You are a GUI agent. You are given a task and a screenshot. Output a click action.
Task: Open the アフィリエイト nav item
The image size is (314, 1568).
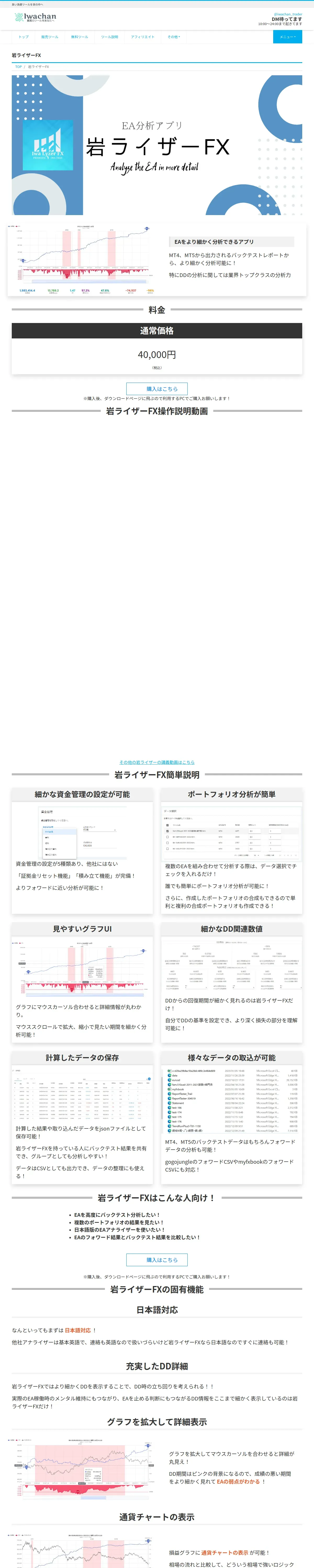143,37
